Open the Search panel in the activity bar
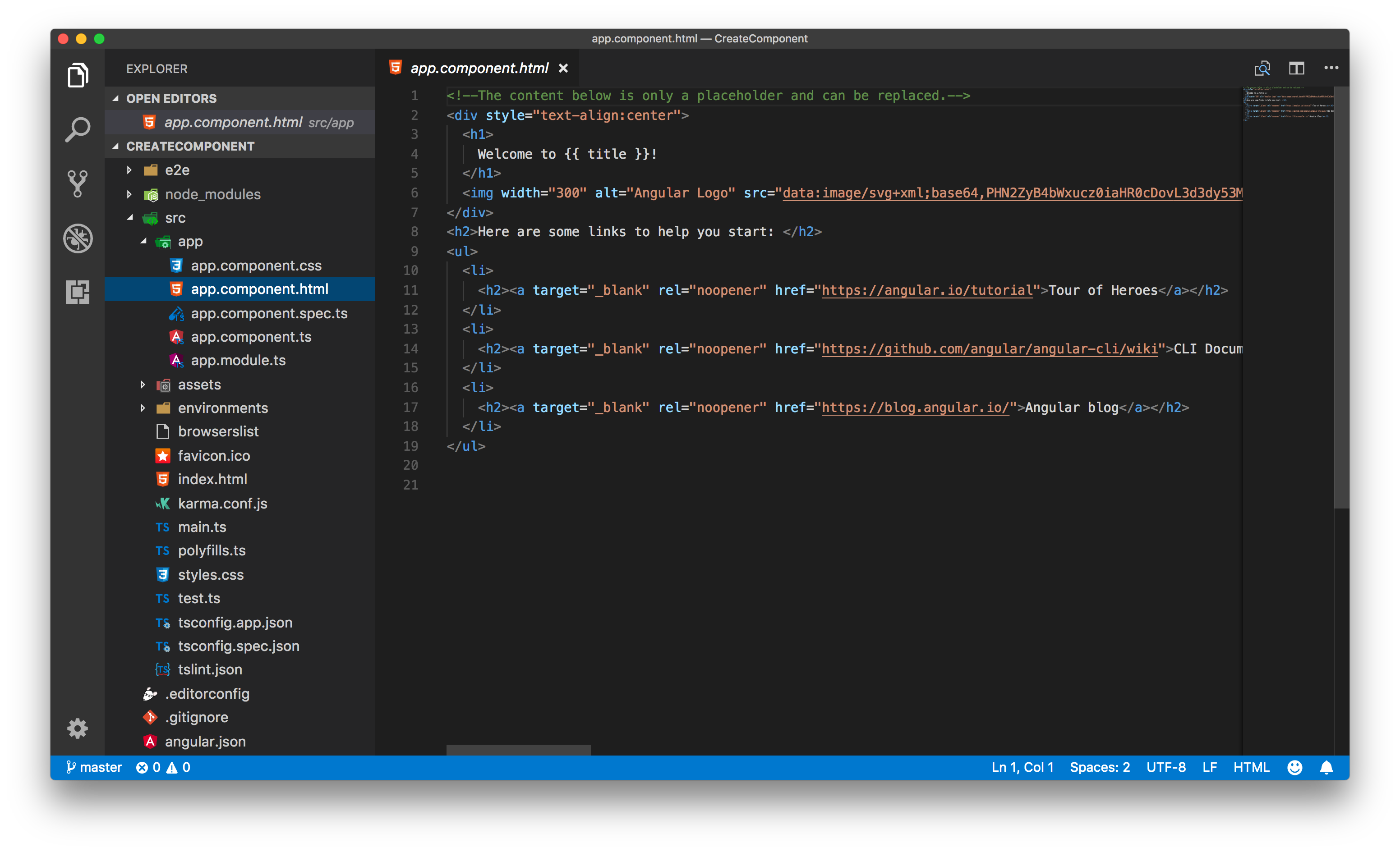 (x=78, y=128)
